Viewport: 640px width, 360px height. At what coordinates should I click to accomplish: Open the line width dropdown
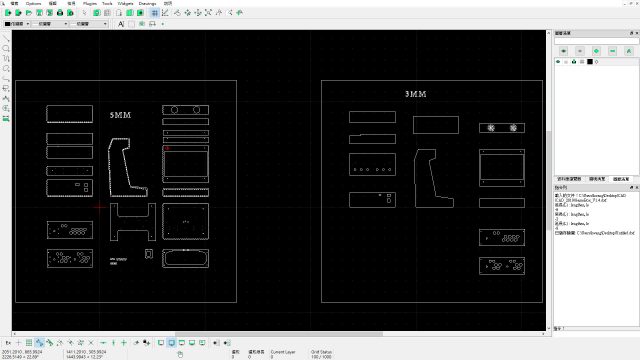pyautogui.click(x=50, y=24)
